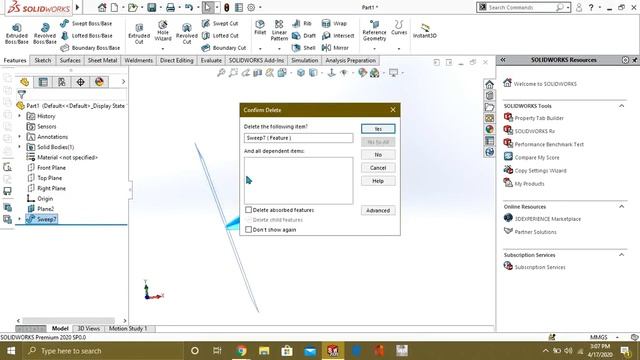The height and width of the screenshot is (360, 640).
Task: Switch to the Sketch tab
Action: [x=42, y=60]
